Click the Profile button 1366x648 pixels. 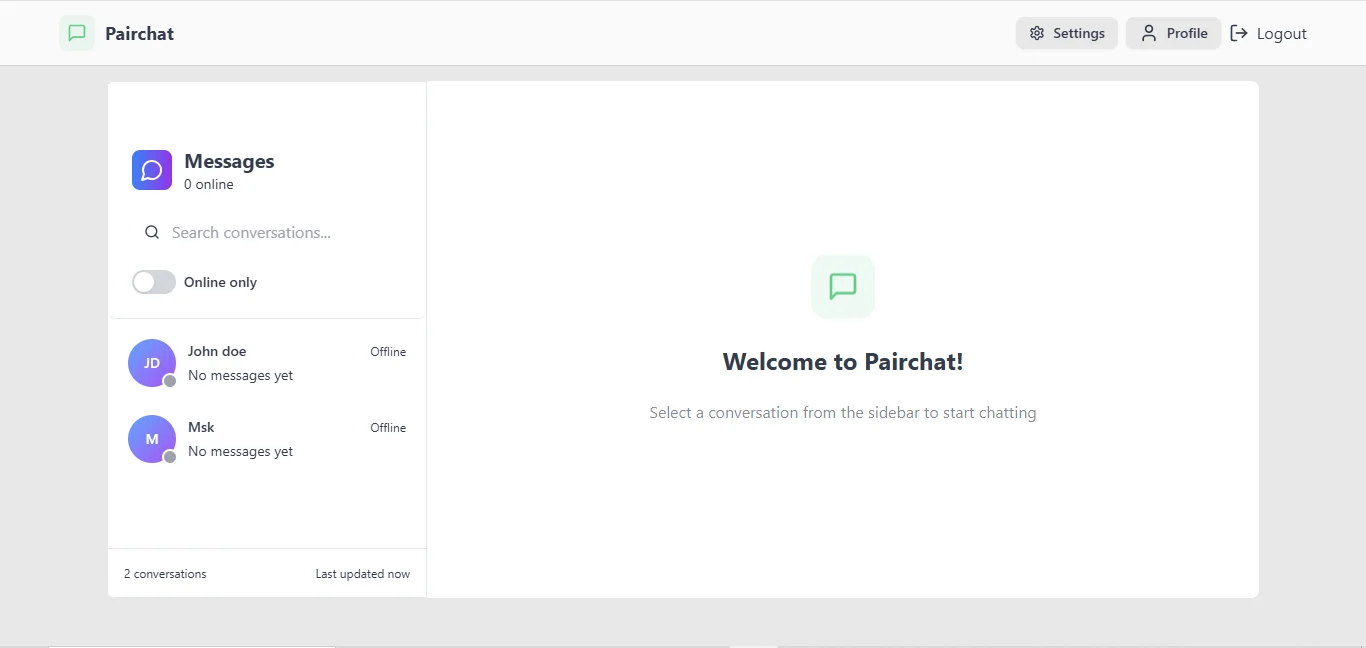tap(1173, 33)
